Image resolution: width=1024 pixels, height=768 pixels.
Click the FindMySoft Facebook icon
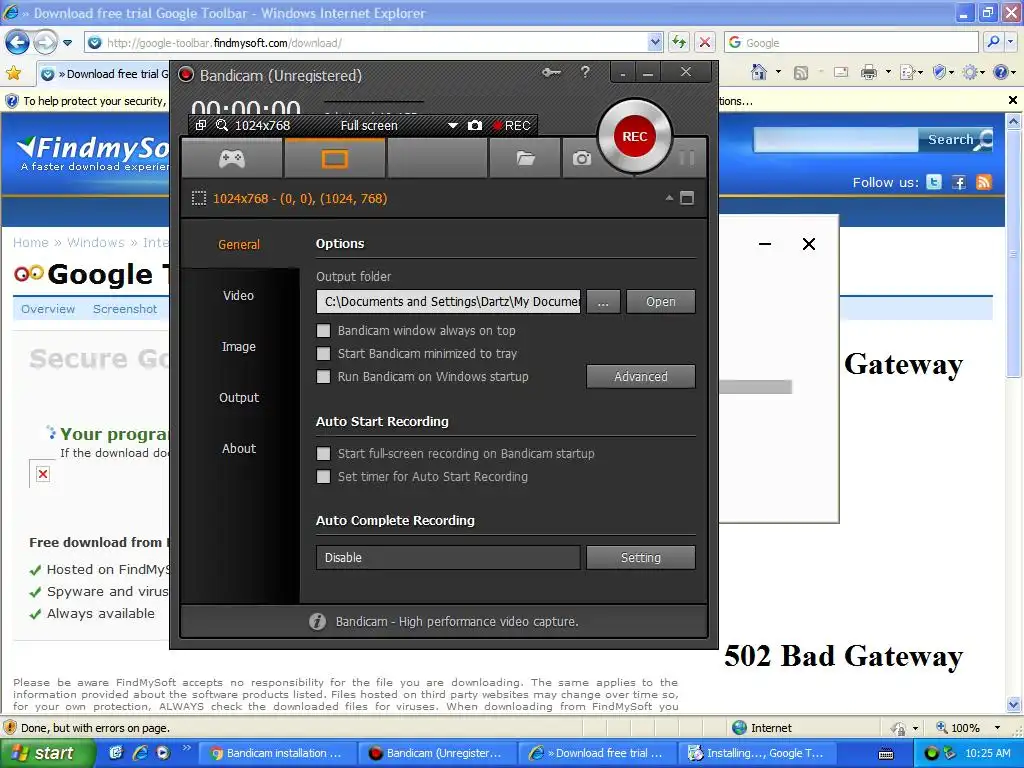point(959,182)
